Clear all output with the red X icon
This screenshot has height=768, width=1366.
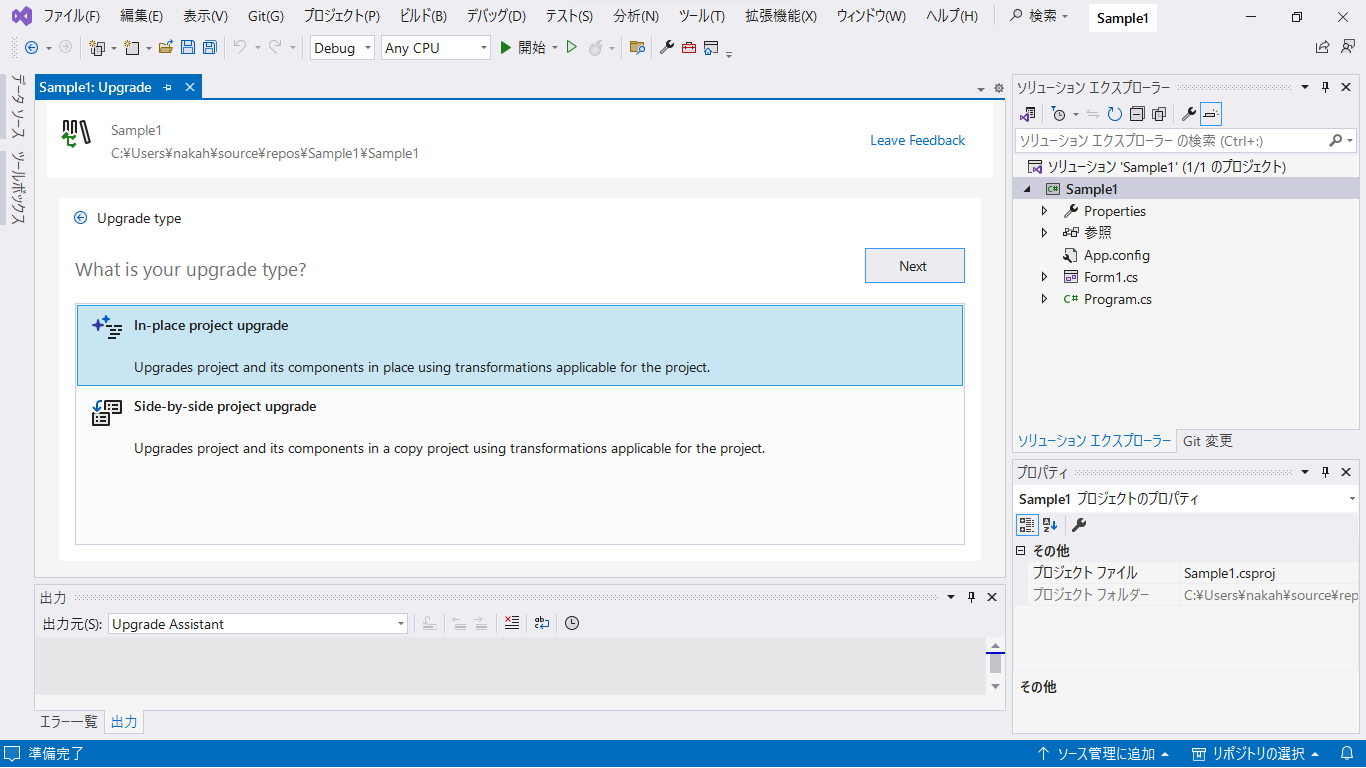point(512,623)
